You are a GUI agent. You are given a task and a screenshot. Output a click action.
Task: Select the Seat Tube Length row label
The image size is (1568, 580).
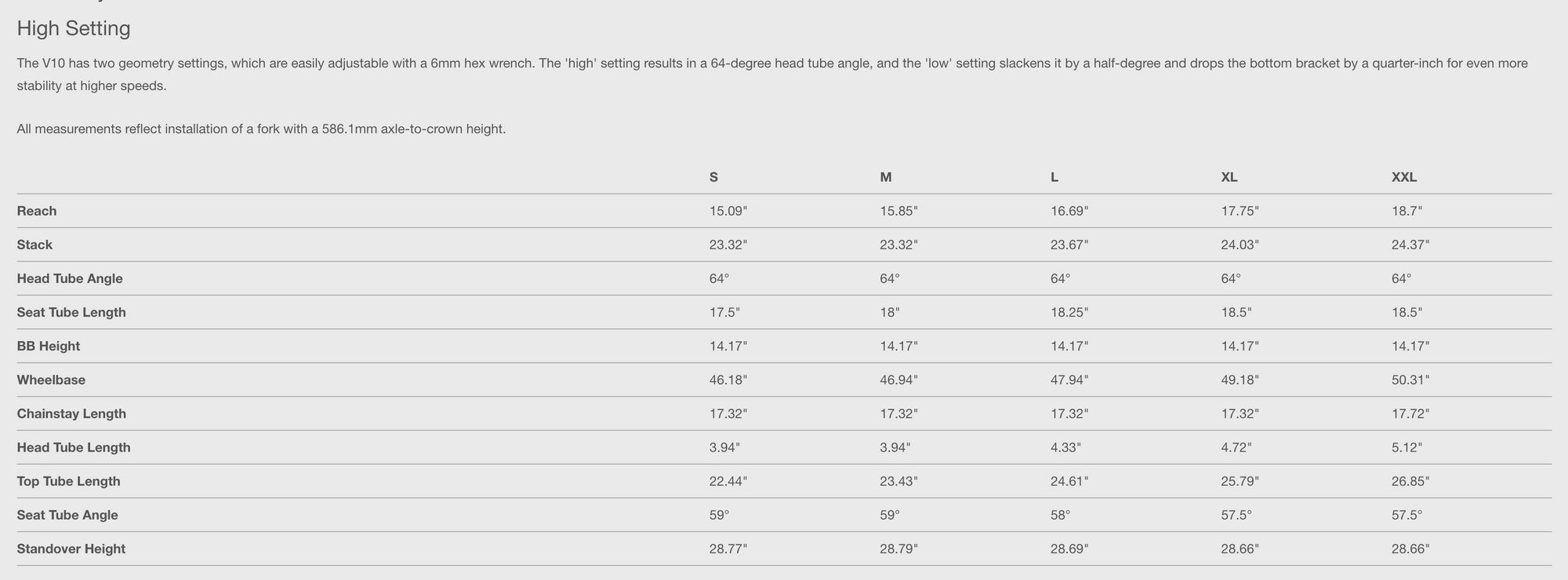[71, 312]
